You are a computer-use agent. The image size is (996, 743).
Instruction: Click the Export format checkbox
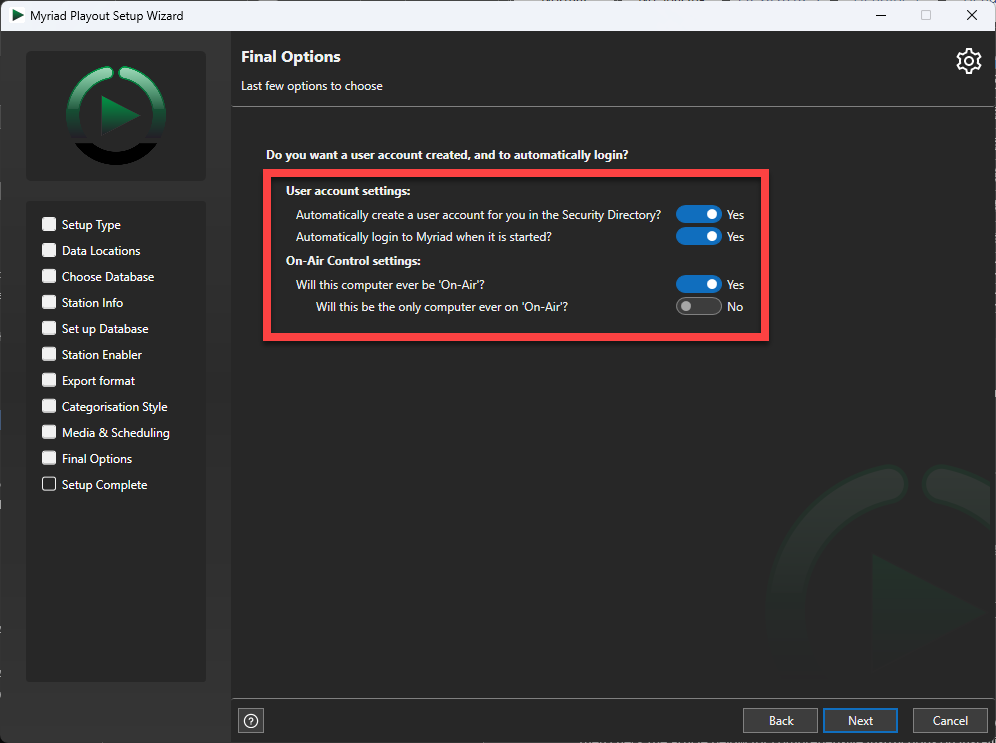(49, 380)
